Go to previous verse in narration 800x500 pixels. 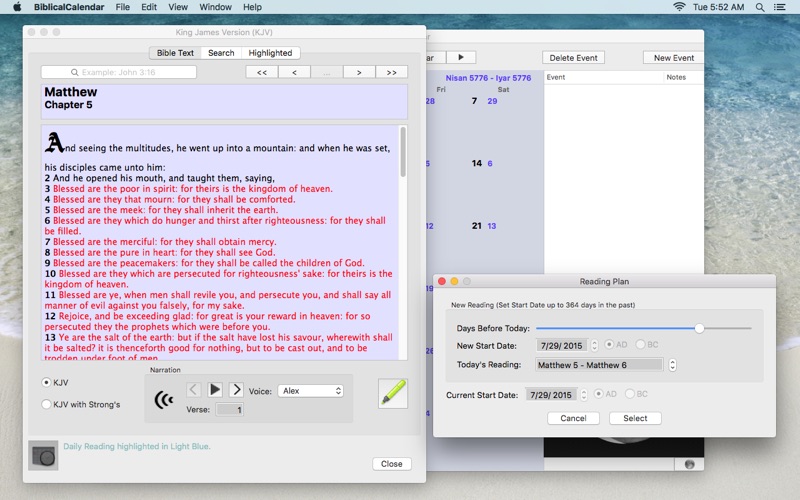193,390
